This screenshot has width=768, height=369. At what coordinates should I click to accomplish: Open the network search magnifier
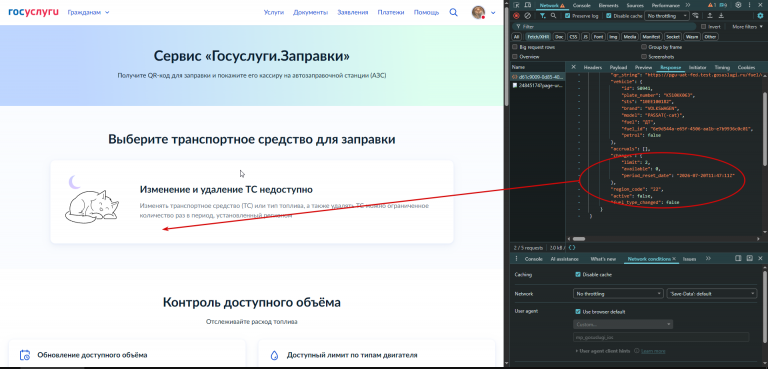pos(553,16)
